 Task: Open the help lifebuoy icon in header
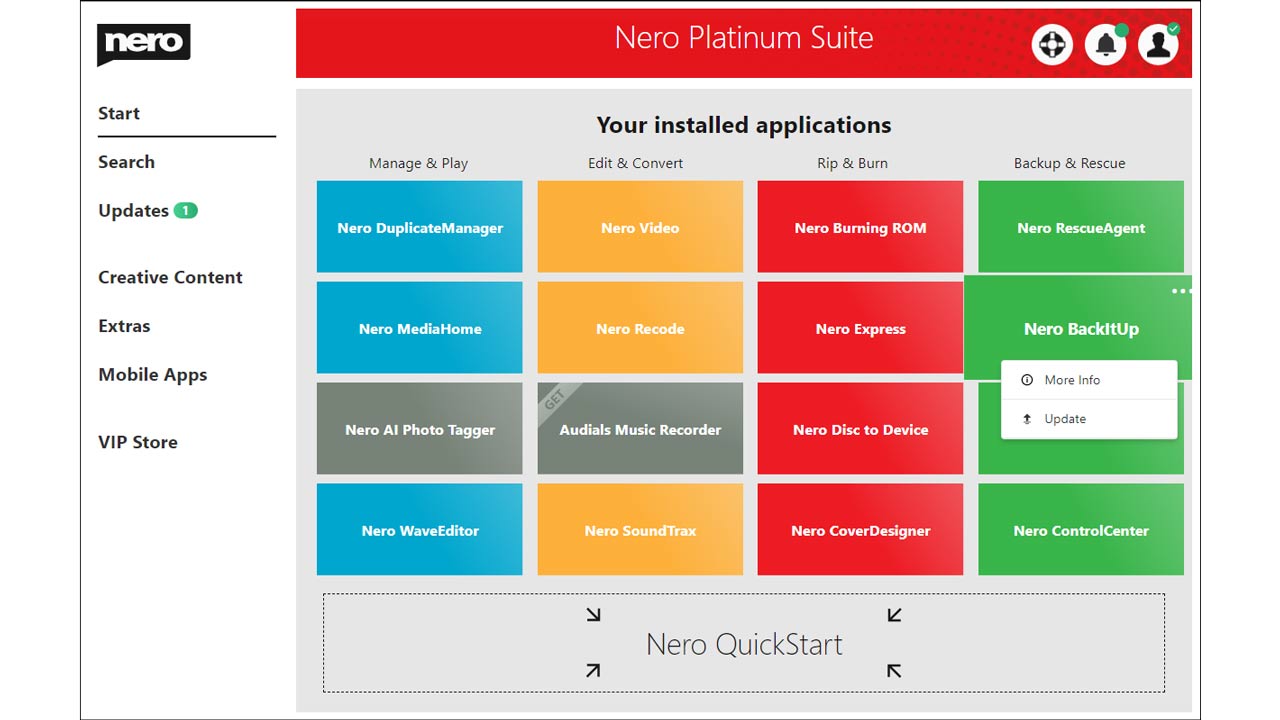click(x=1052, y=45)
